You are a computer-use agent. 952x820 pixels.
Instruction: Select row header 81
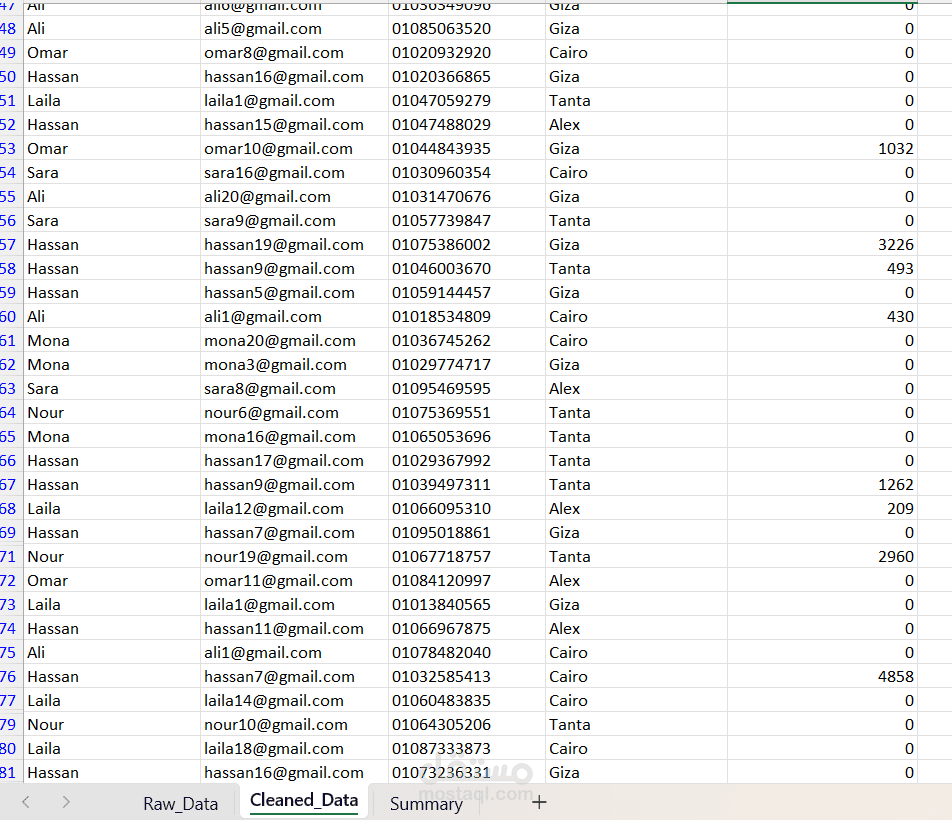point(10,773)
